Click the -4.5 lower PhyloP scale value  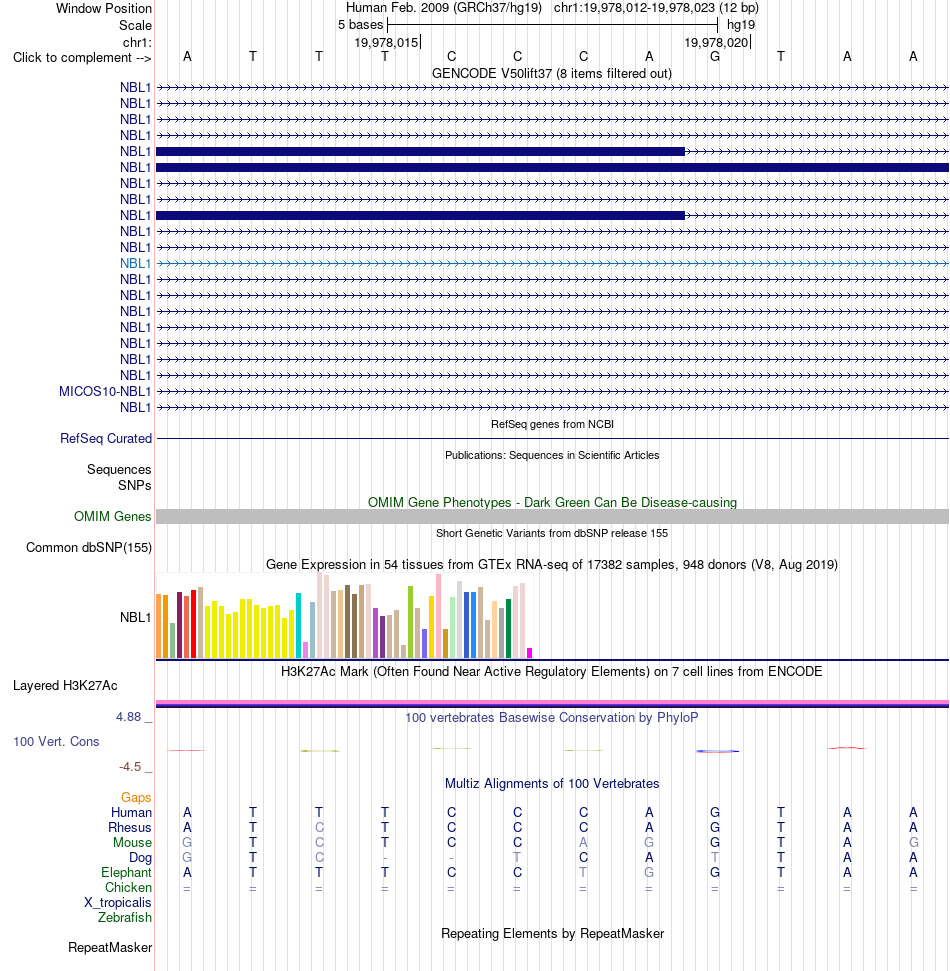pyautogui.click(x=130, y=767)
